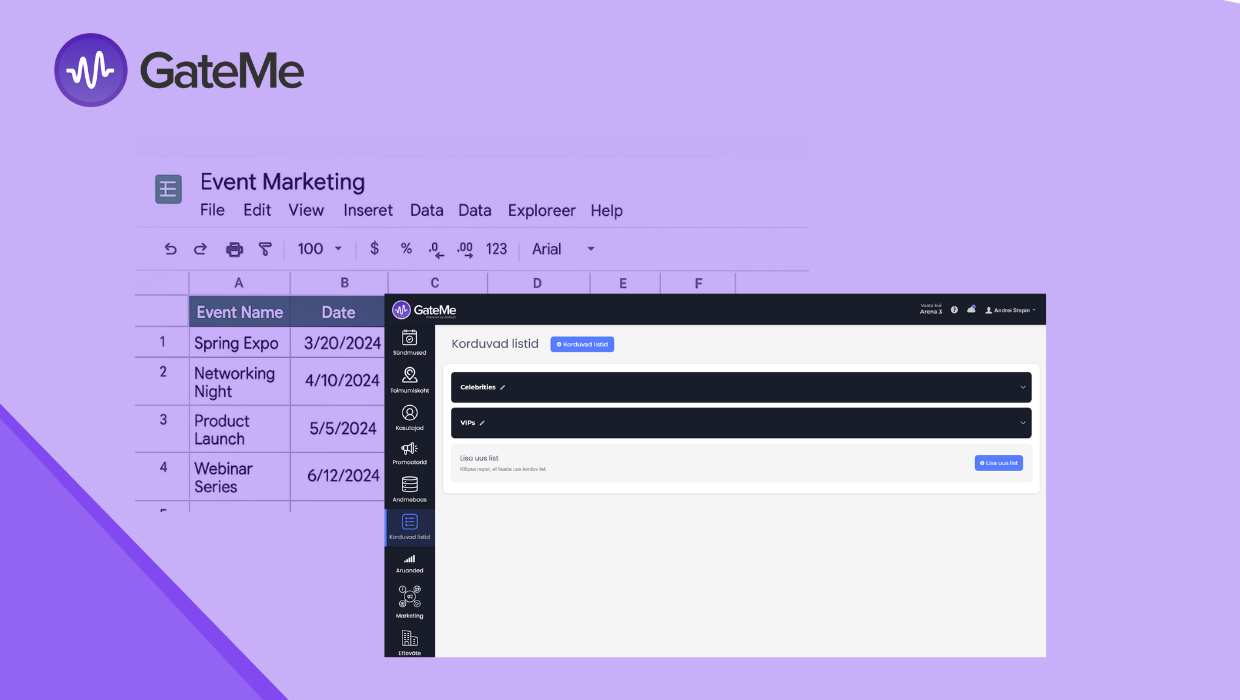Select column A header in the spreadsheet
1240x700 pixels.
coord(239,283)
